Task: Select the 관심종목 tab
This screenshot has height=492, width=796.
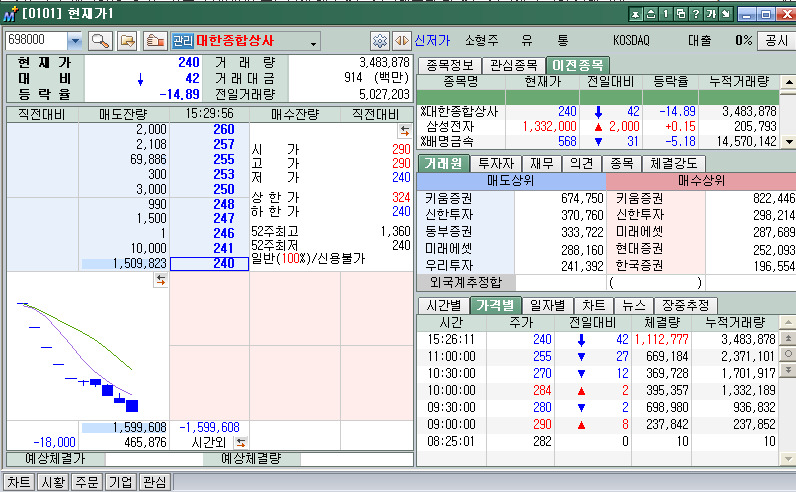Action: (x=513, y=65)
